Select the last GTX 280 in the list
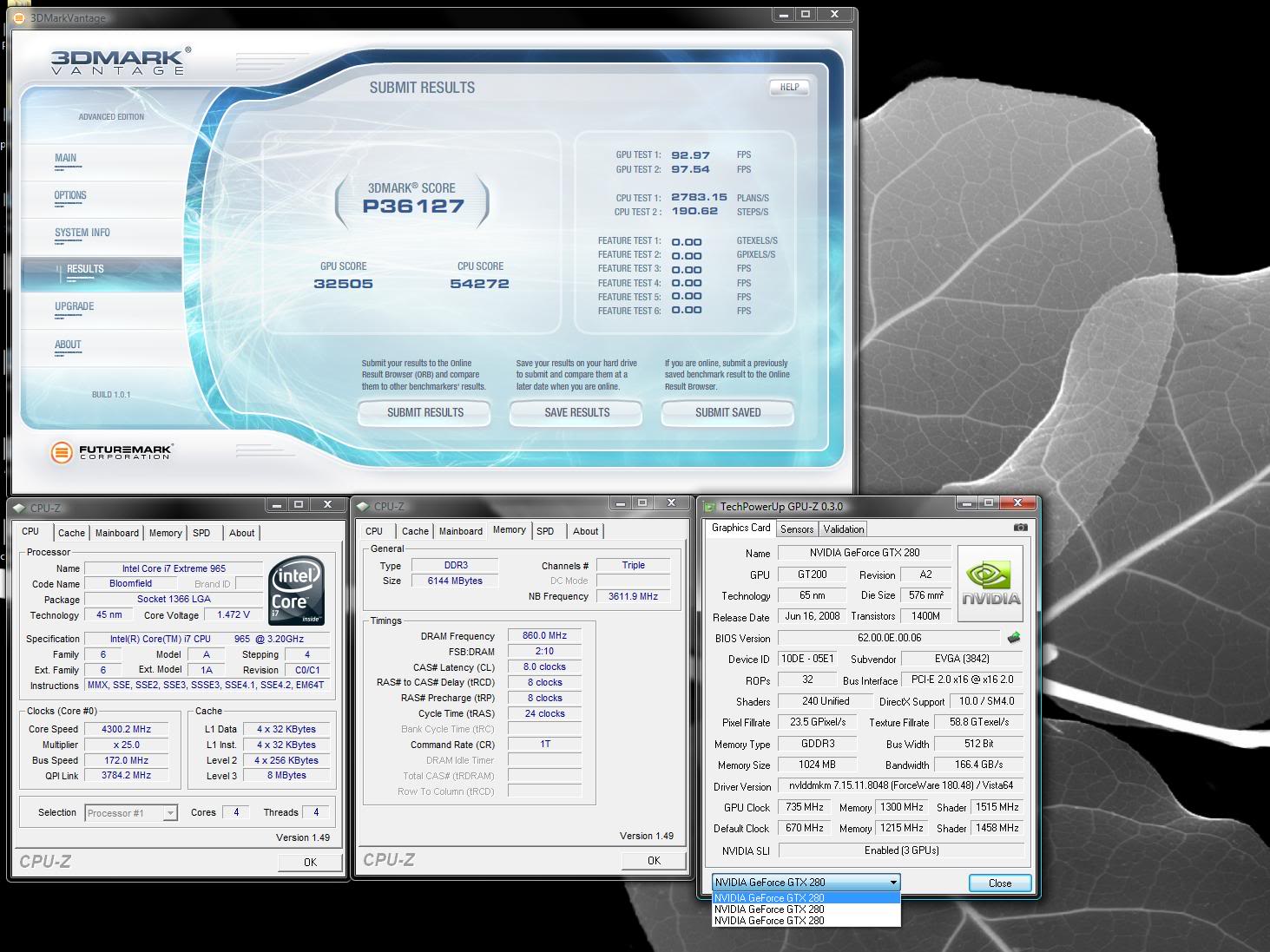Screen dimensions: 1270x952 (x=769, y=921)
